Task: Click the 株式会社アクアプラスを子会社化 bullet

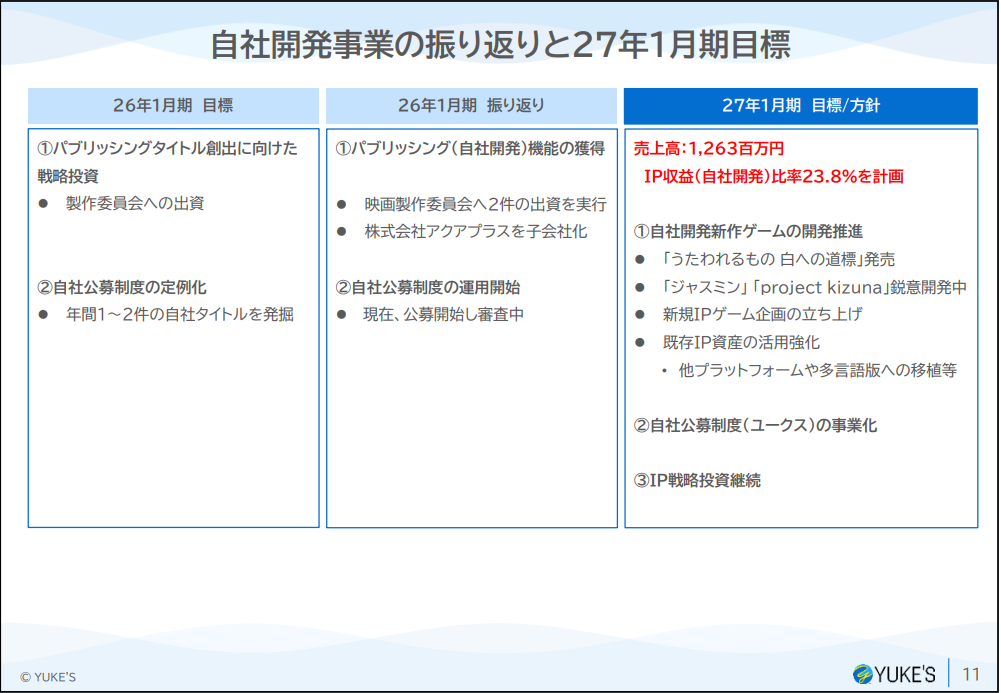Action: point(474,232)
